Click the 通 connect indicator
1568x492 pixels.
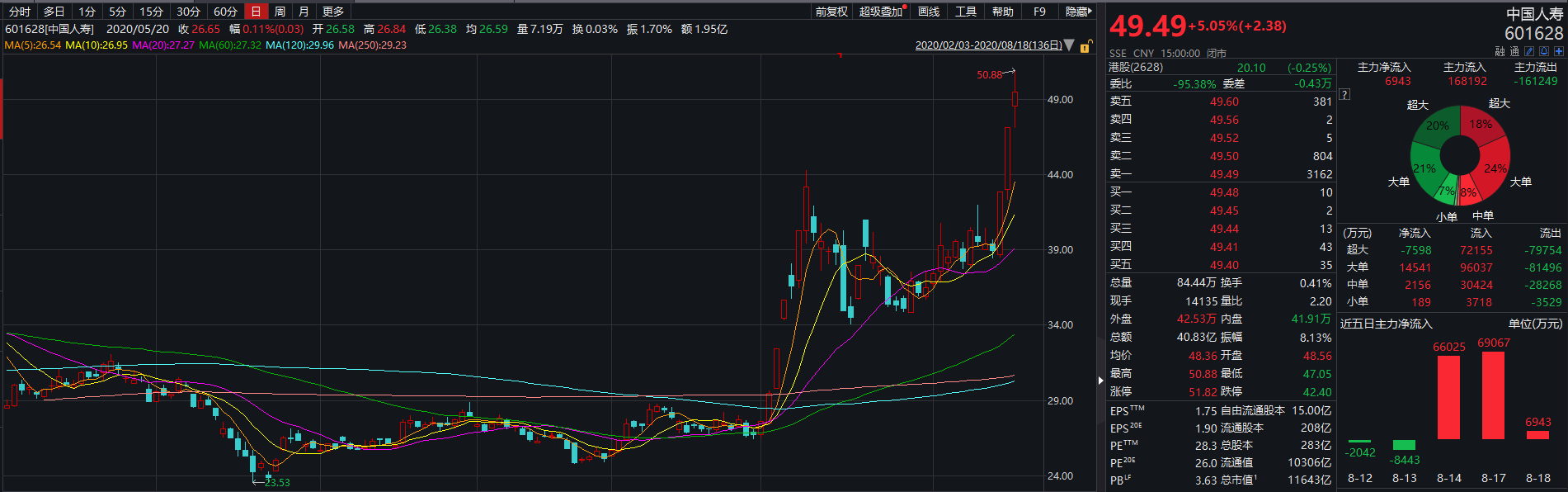pyautogui.click(x=1514, y=51)
